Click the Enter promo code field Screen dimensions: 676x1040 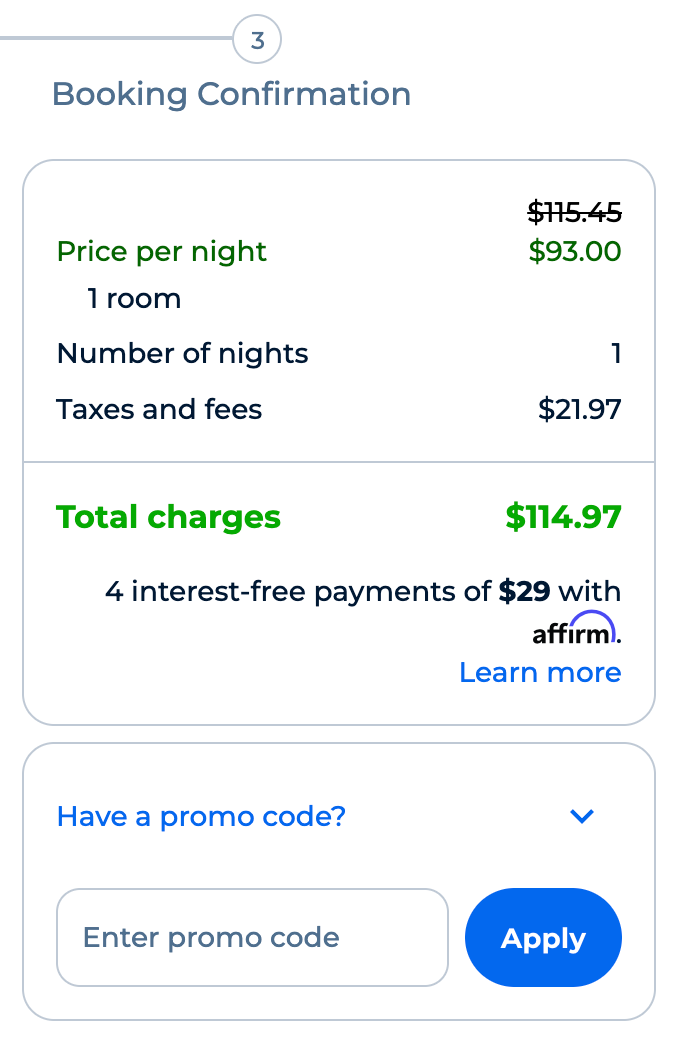click(252, 938)
